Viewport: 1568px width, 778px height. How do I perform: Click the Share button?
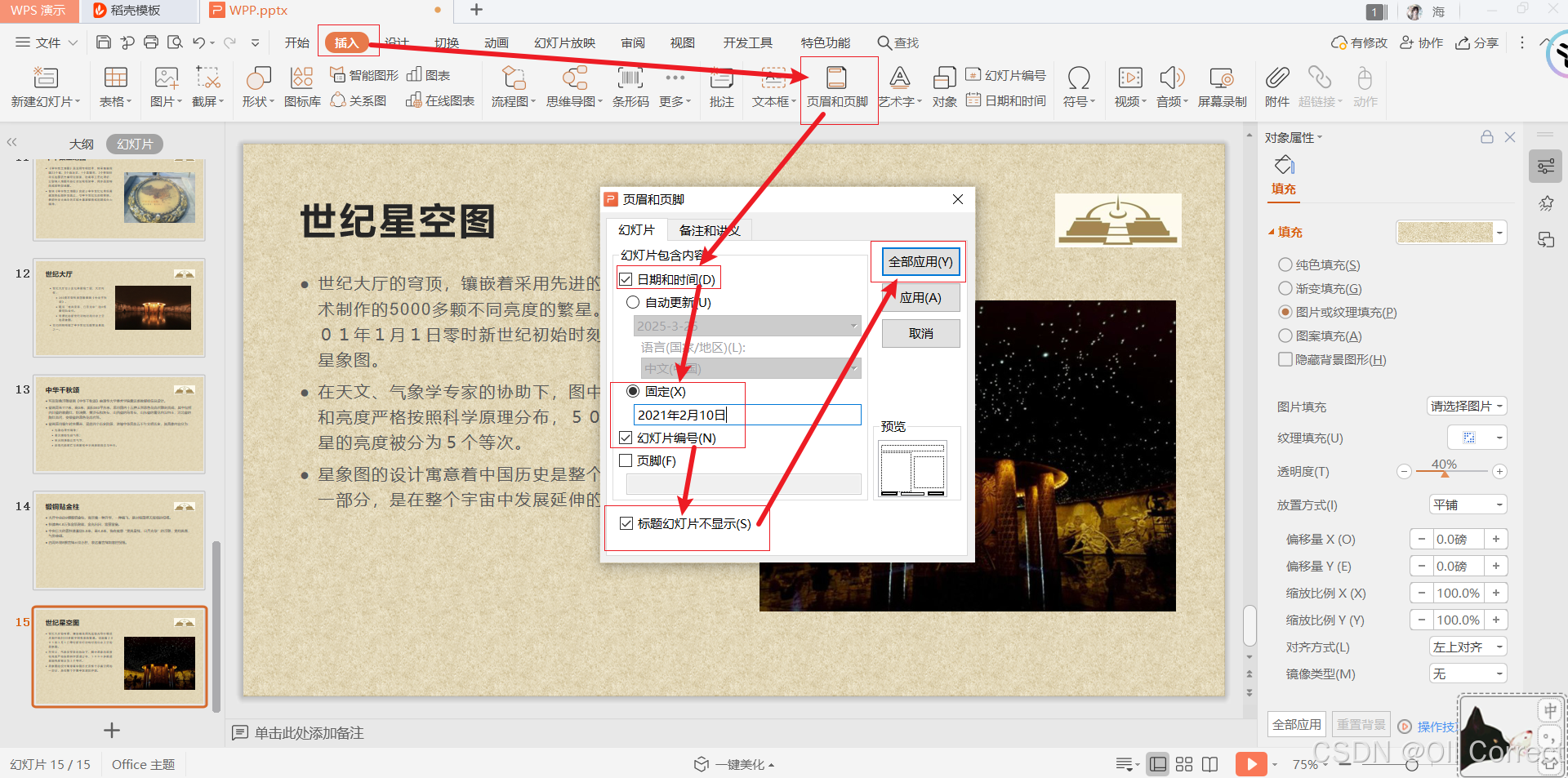coord(1477,42)
